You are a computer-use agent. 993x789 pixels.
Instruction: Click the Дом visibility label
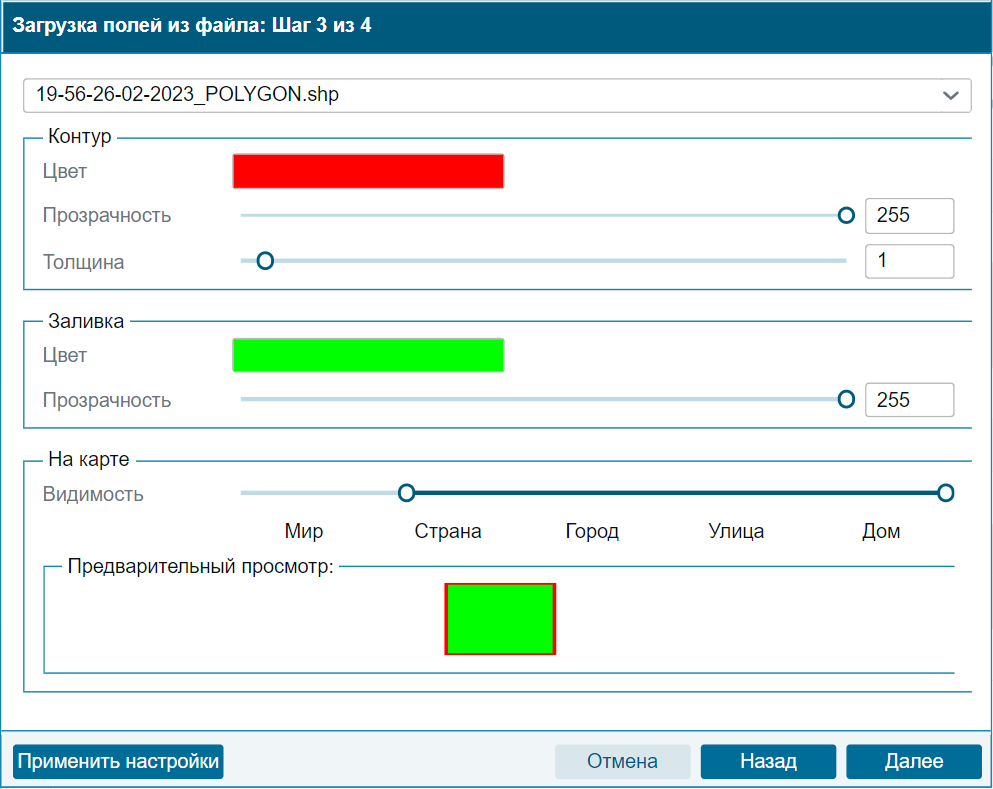coord(881,531)
